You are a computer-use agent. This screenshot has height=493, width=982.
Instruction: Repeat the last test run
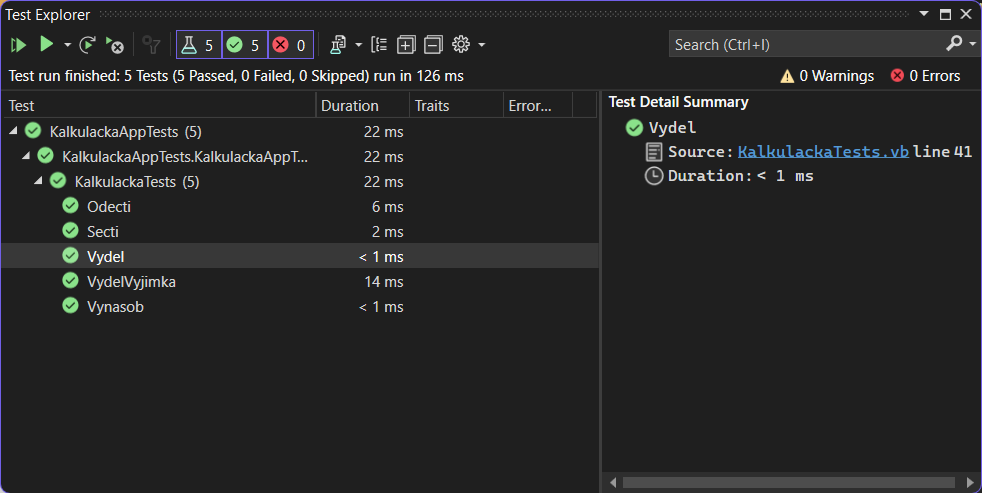click(x=88, y=45)
